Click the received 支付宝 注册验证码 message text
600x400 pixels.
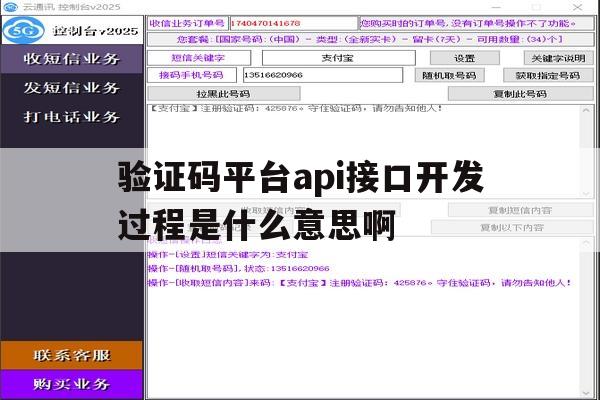296,109
